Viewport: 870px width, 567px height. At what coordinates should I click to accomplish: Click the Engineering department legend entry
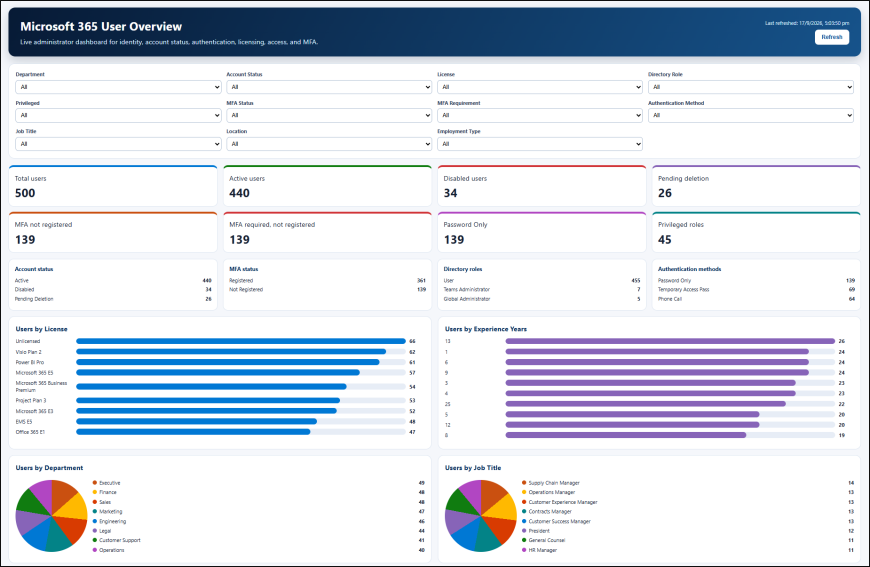point(259,522)
